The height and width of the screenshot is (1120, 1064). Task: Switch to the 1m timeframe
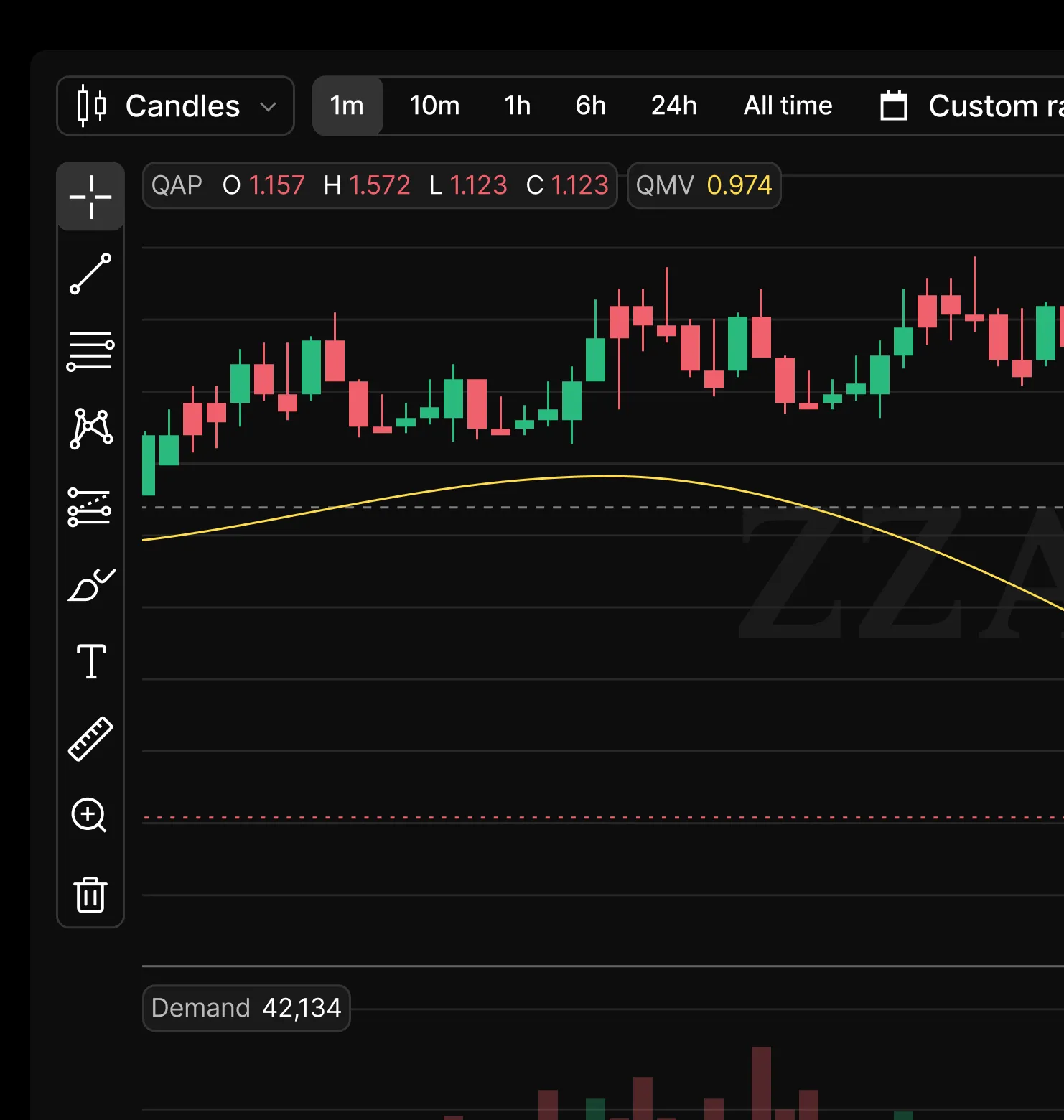[347, 106]
